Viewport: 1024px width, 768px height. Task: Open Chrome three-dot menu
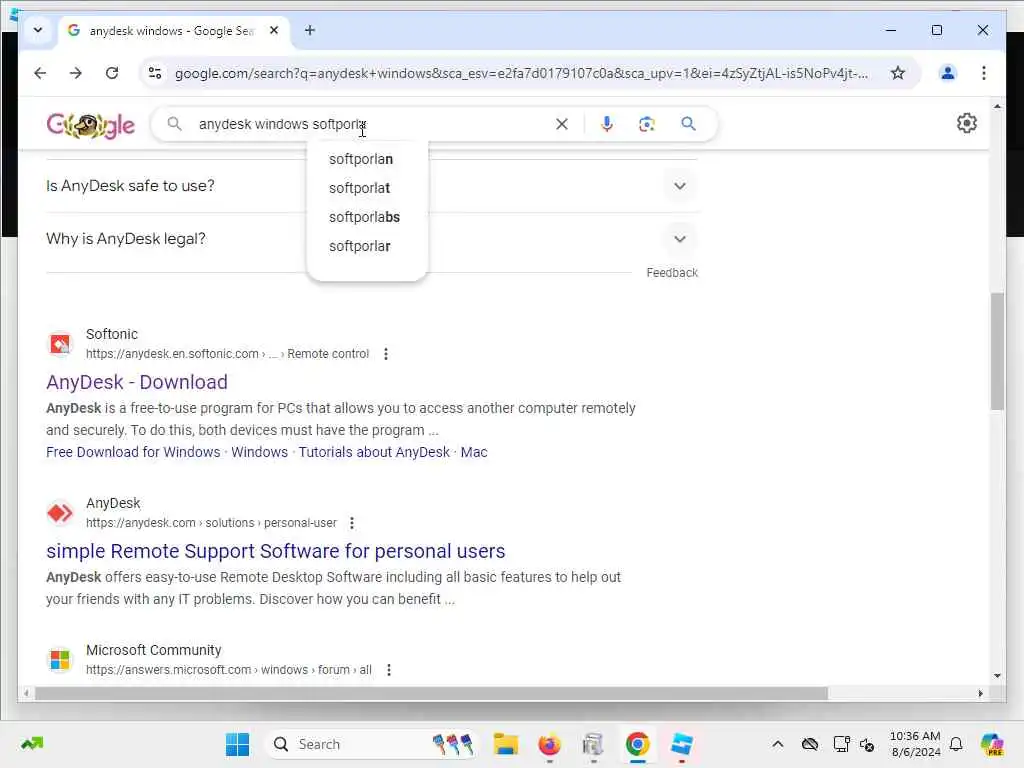tap(984, 73)
